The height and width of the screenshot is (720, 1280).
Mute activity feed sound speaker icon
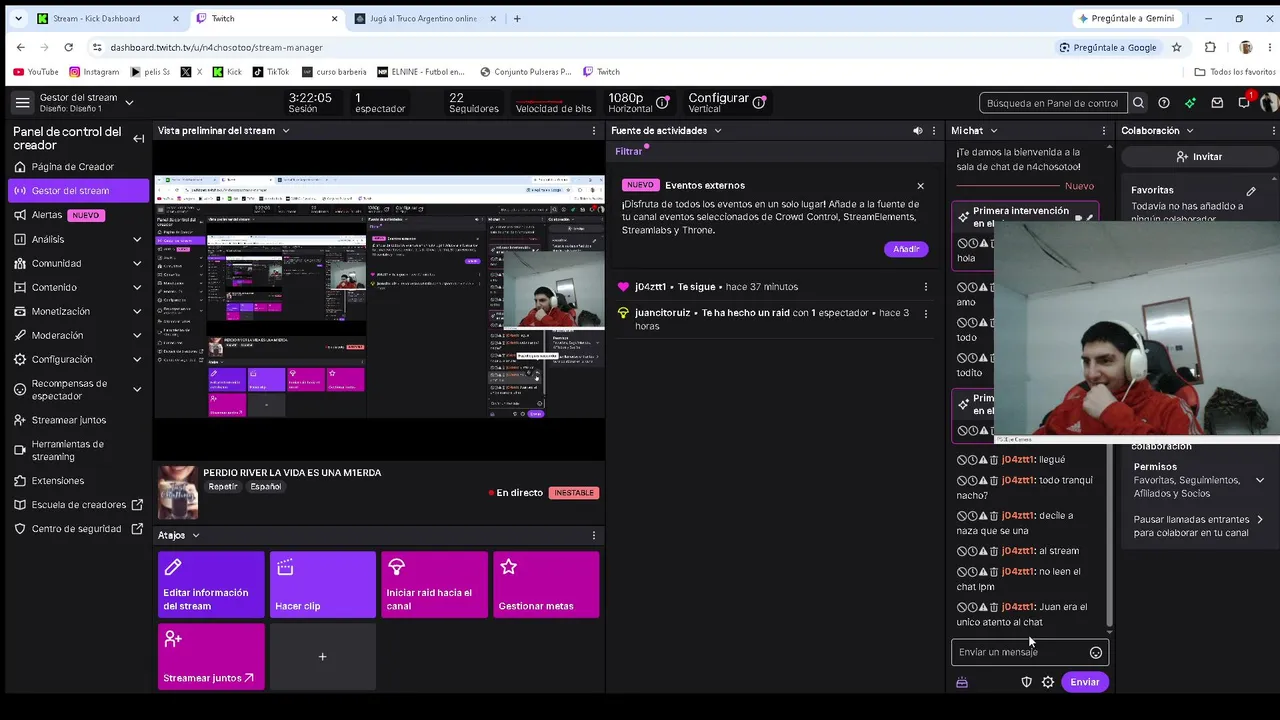click(918, 131)
